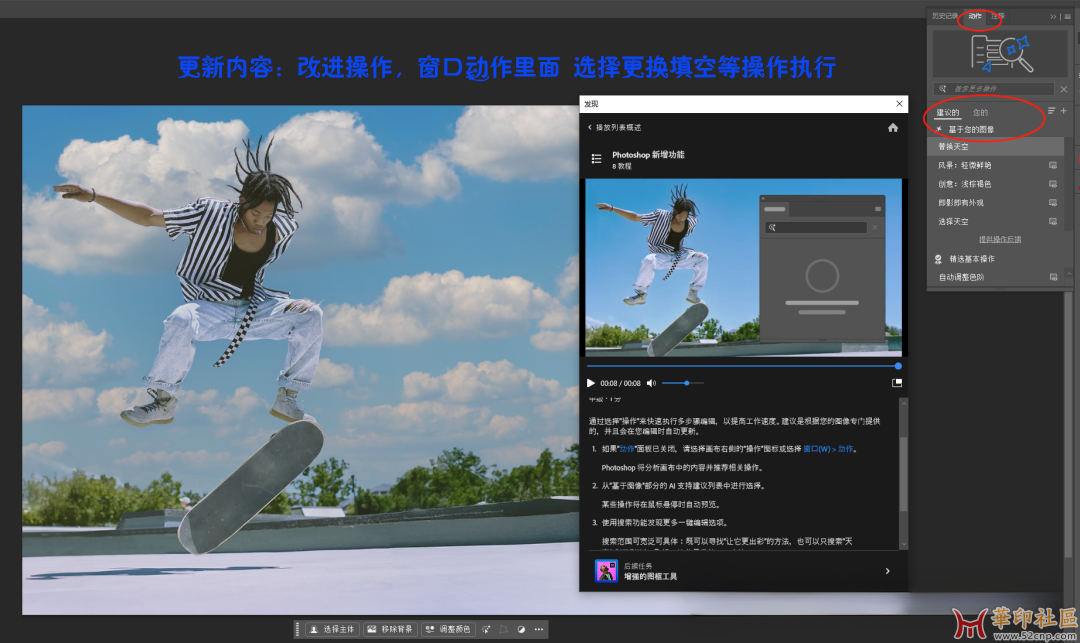
Task: Open the 提供操作反馈 link
Action: tap(1000, 240)
